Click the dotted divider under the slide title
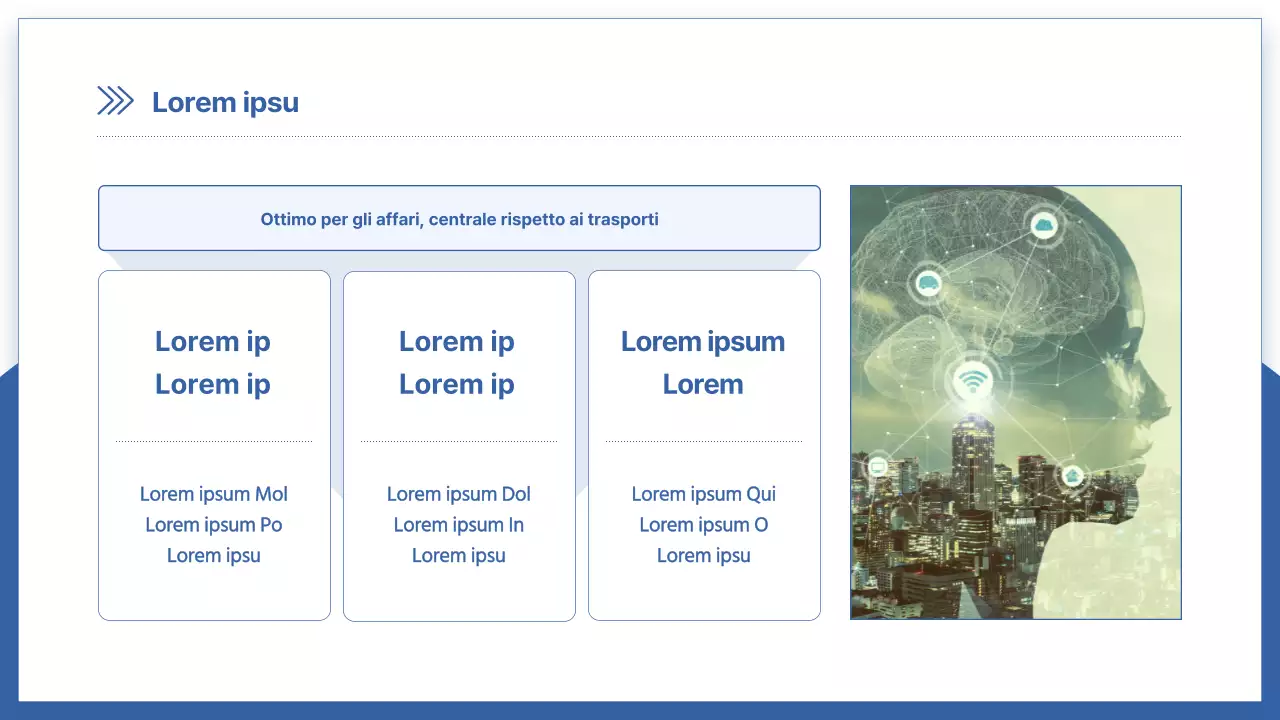The height and width of the screenshot is (720, 1280). click(638, 137)
